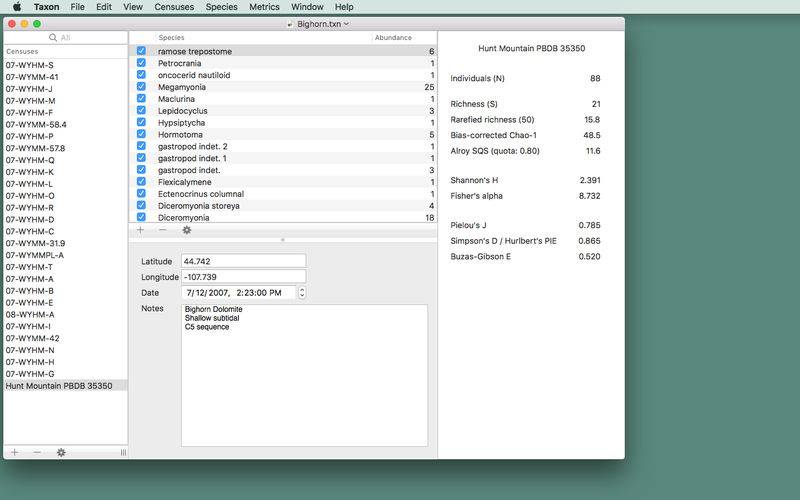Select census 07-WYHM-Q
800x500 pixels.
coord(65,160)
